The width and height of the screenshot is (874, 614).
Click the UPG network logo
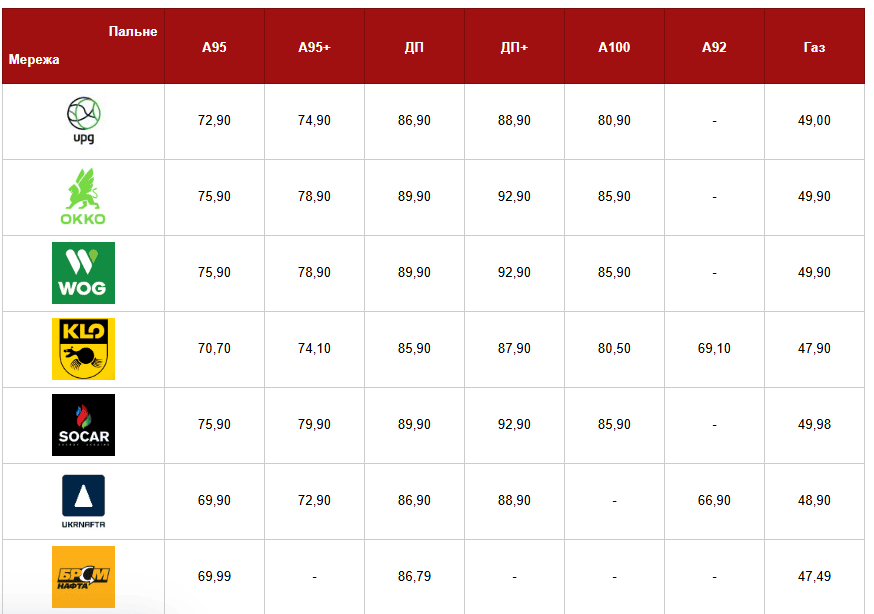pos(83,121)
